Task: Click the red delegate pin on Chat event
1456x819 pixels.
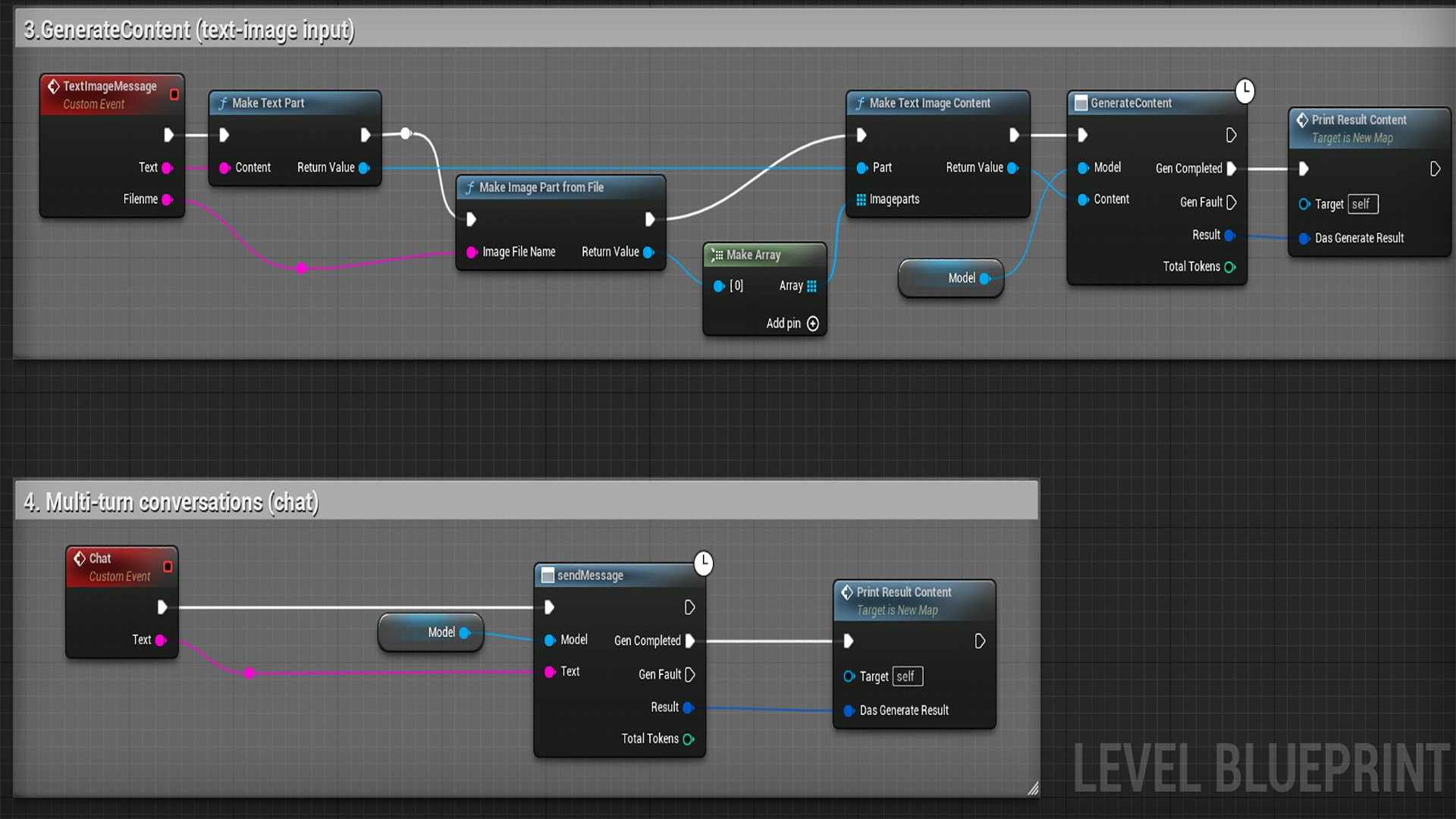Action: click(x=168, y=567)
